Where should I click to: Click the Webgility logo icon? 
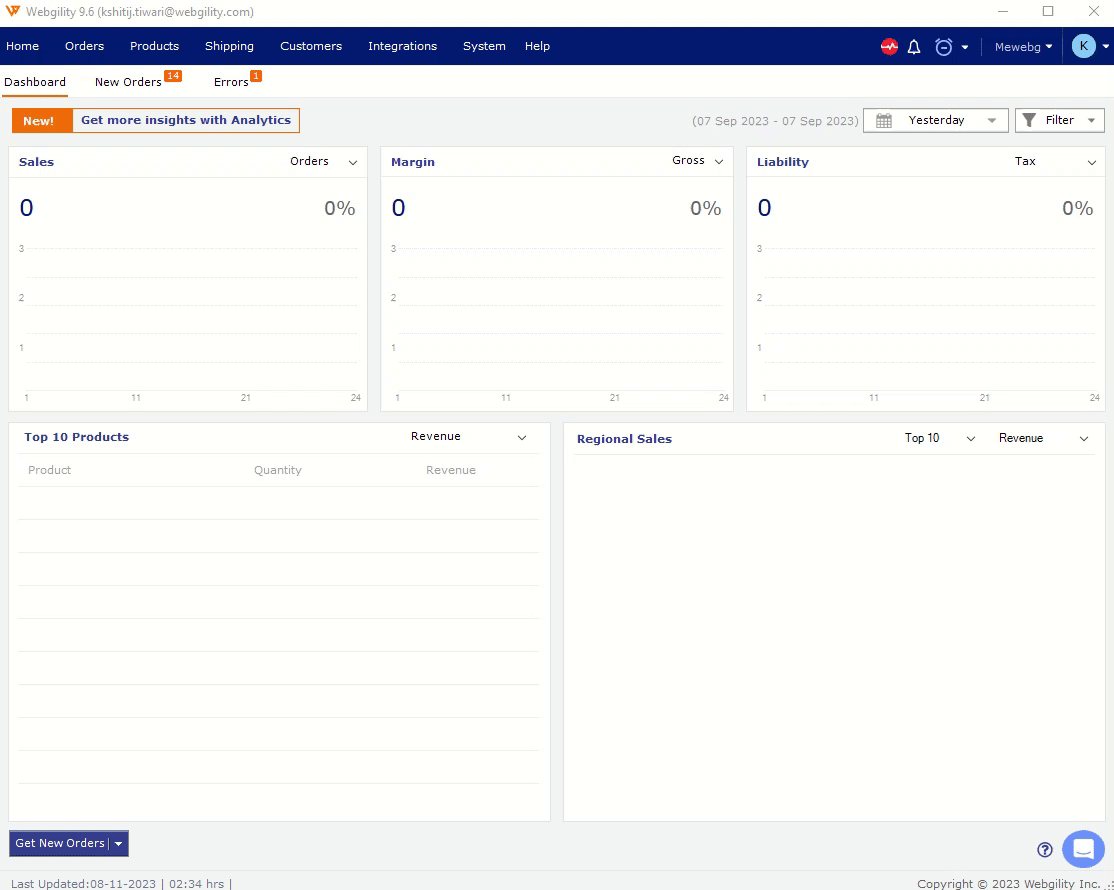[x=13, y=11]
